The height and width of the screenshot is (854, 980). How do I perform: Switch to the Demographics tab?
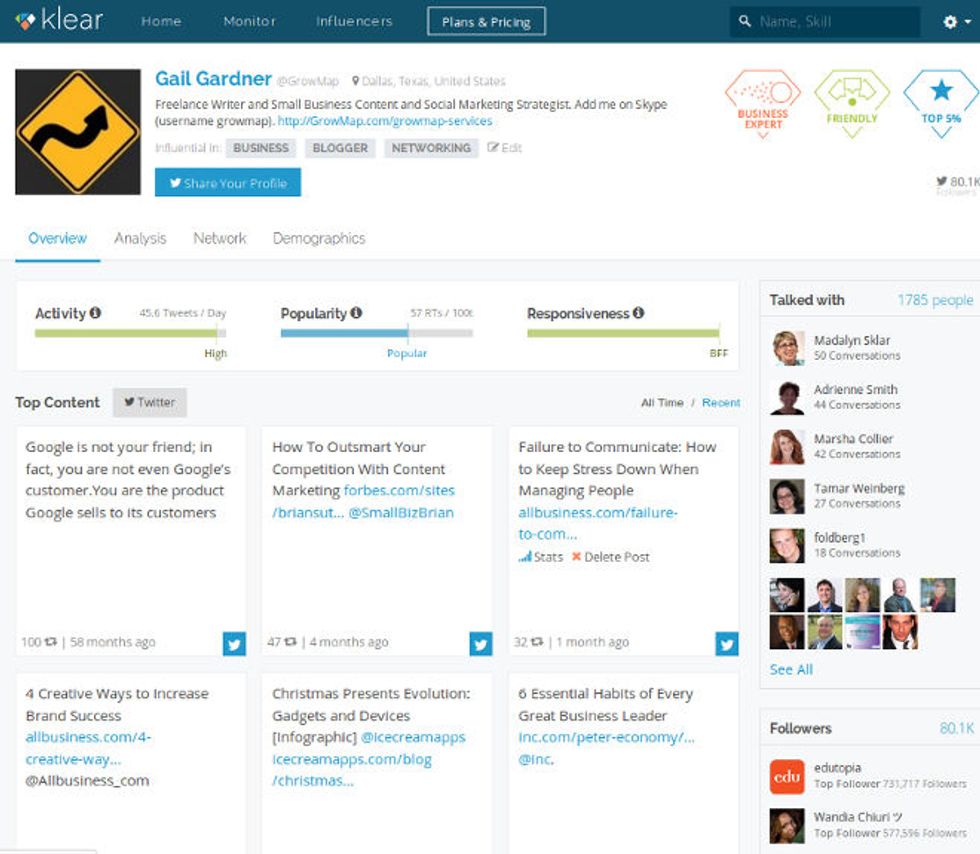click(319, 238)
